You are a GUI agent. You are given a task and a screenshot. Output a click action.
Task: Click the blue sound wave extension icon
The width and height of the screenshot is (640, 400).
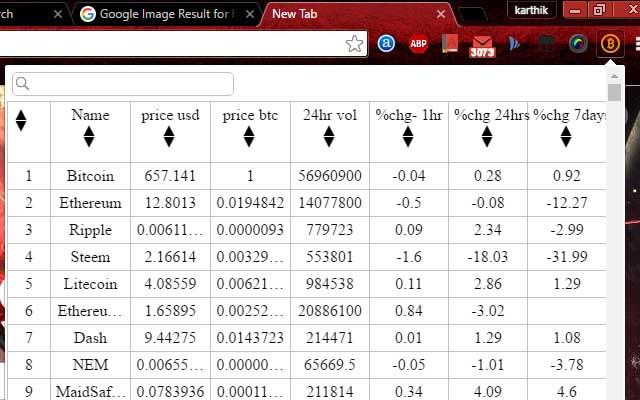click(514, 44)
